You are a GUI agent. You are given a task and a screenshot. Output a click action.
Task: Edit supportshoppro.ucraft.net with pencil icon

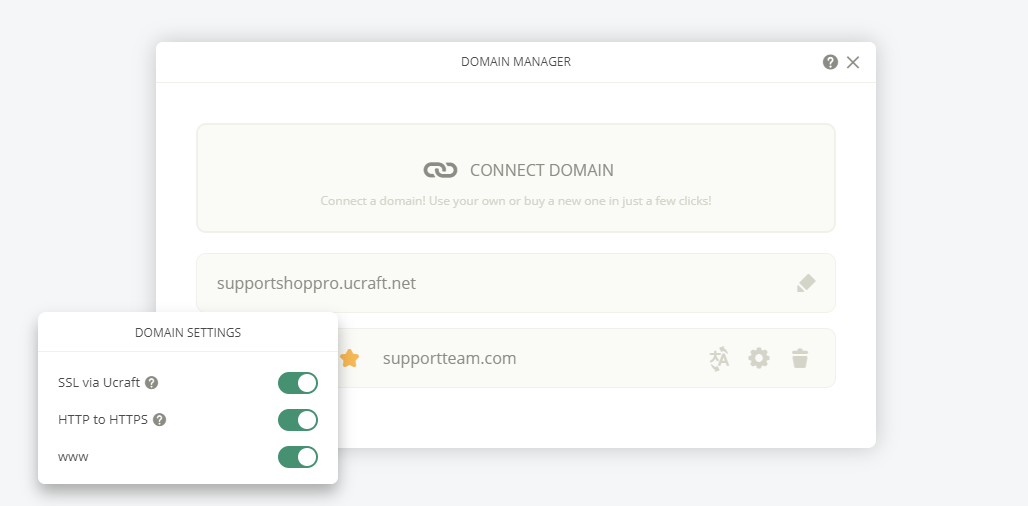(806, 283)
